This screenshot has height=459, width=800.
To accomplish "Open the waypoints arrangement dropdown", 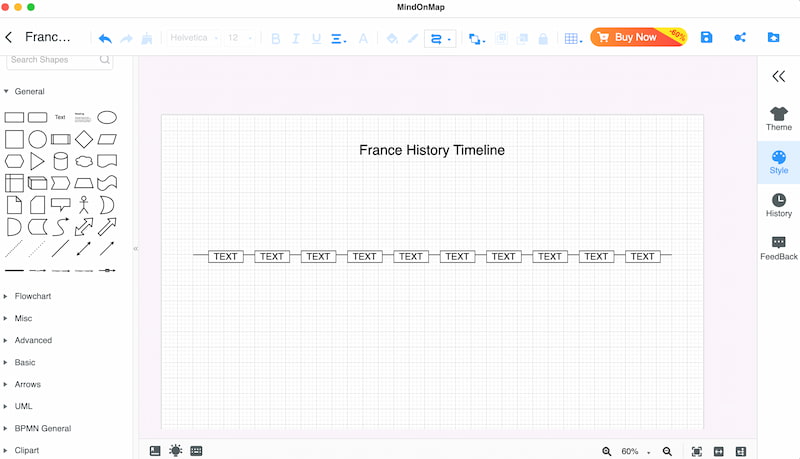I will [477, 39].
